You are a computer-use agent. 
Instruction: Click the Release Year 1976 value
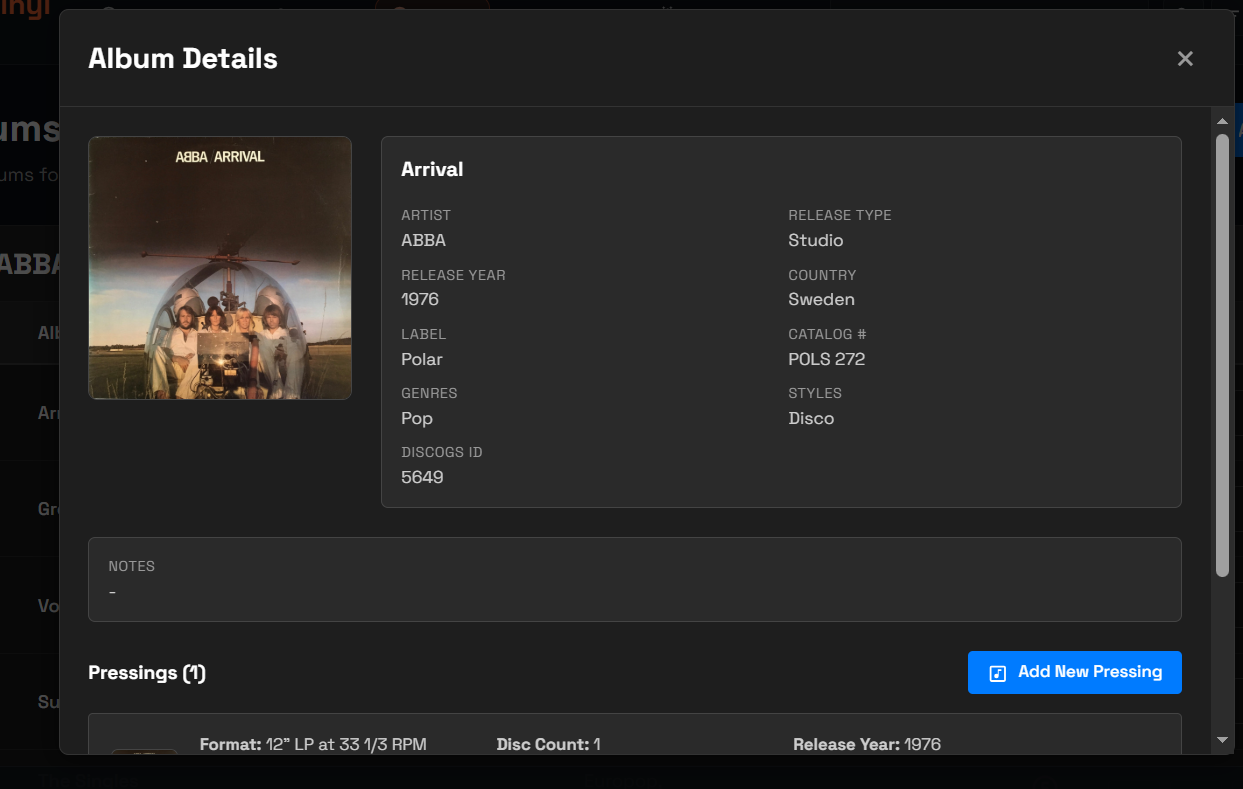click(419, 299)
